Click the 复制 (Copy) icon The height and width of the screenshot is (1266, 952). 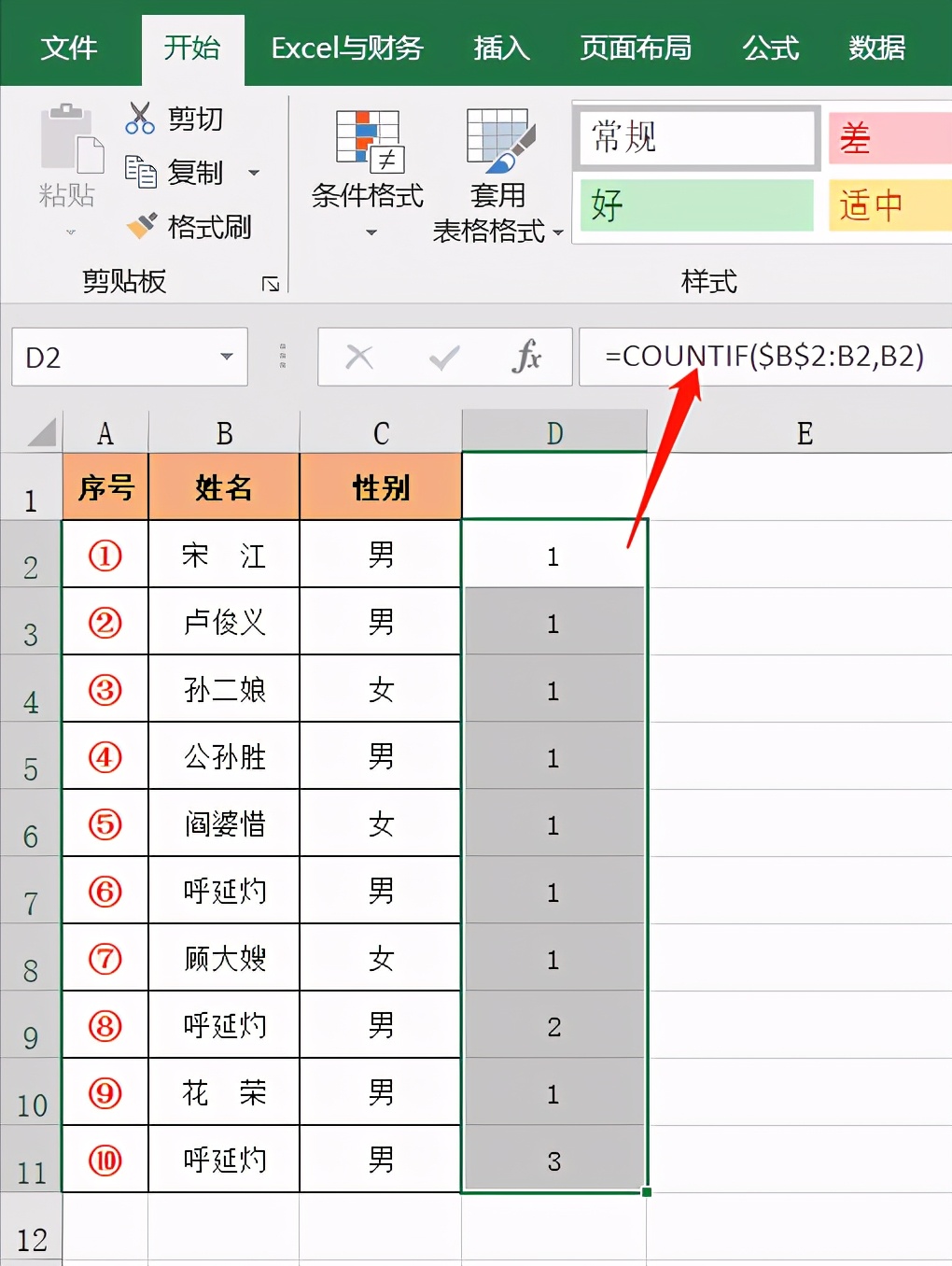click(x=140, y=173)
